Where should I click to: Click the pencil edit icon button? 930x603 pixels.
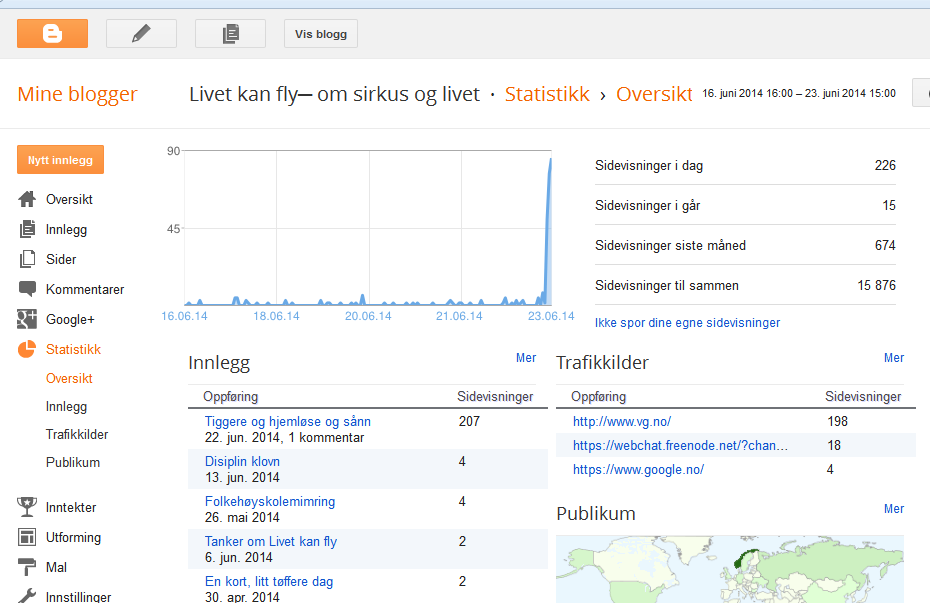[x=141, y=34]
